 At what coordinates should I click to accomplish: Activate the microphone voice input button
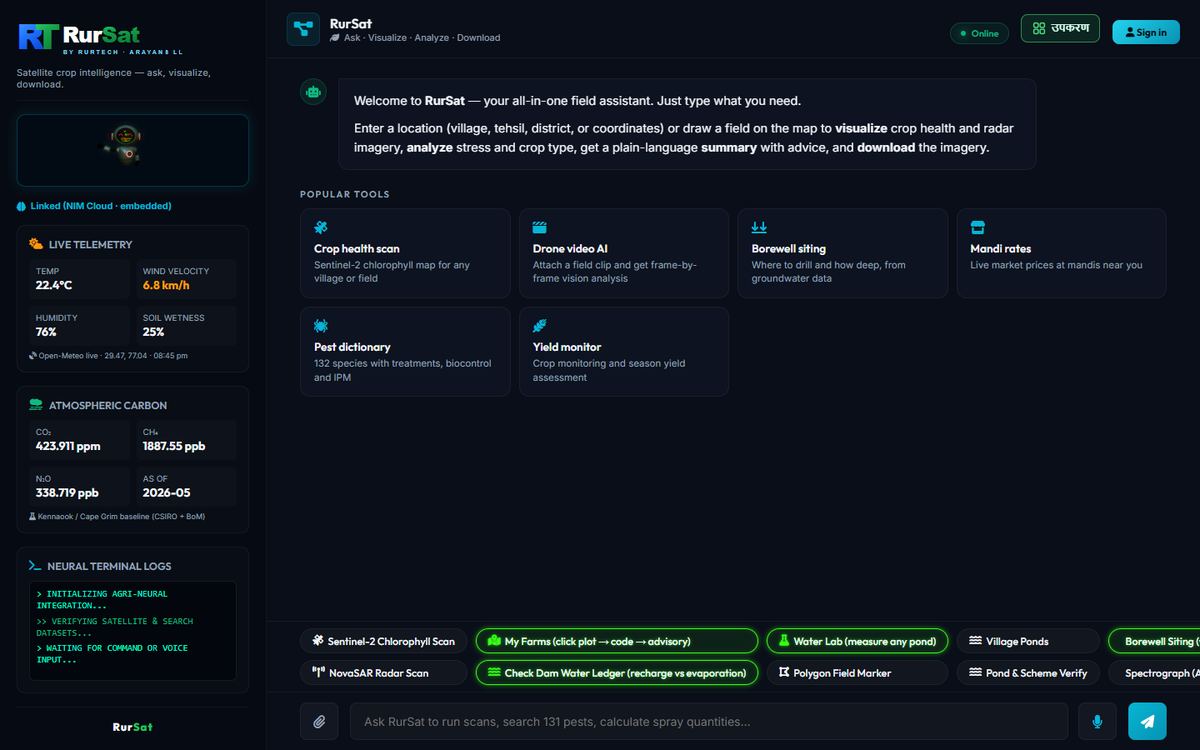[x=1097, y=721]
